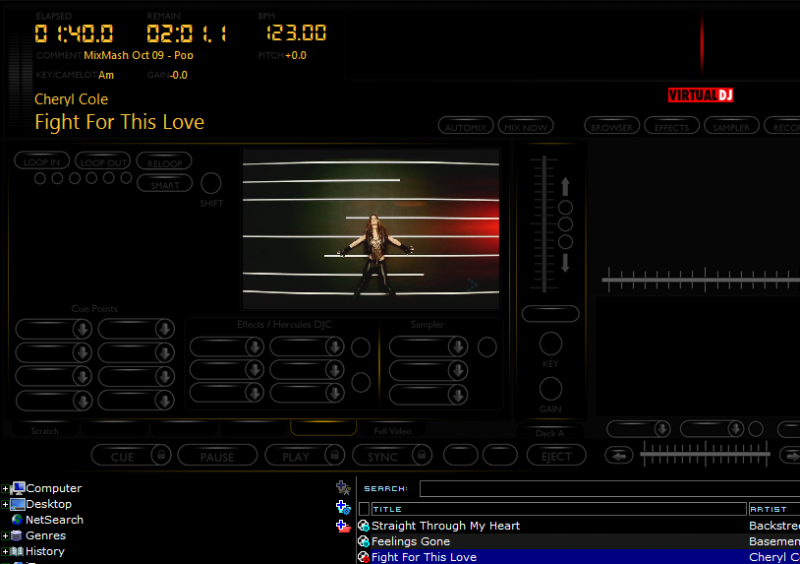Click the lower round button in Effects panel
The height and width of the screenshot is (564, 800).
[361, 382]
